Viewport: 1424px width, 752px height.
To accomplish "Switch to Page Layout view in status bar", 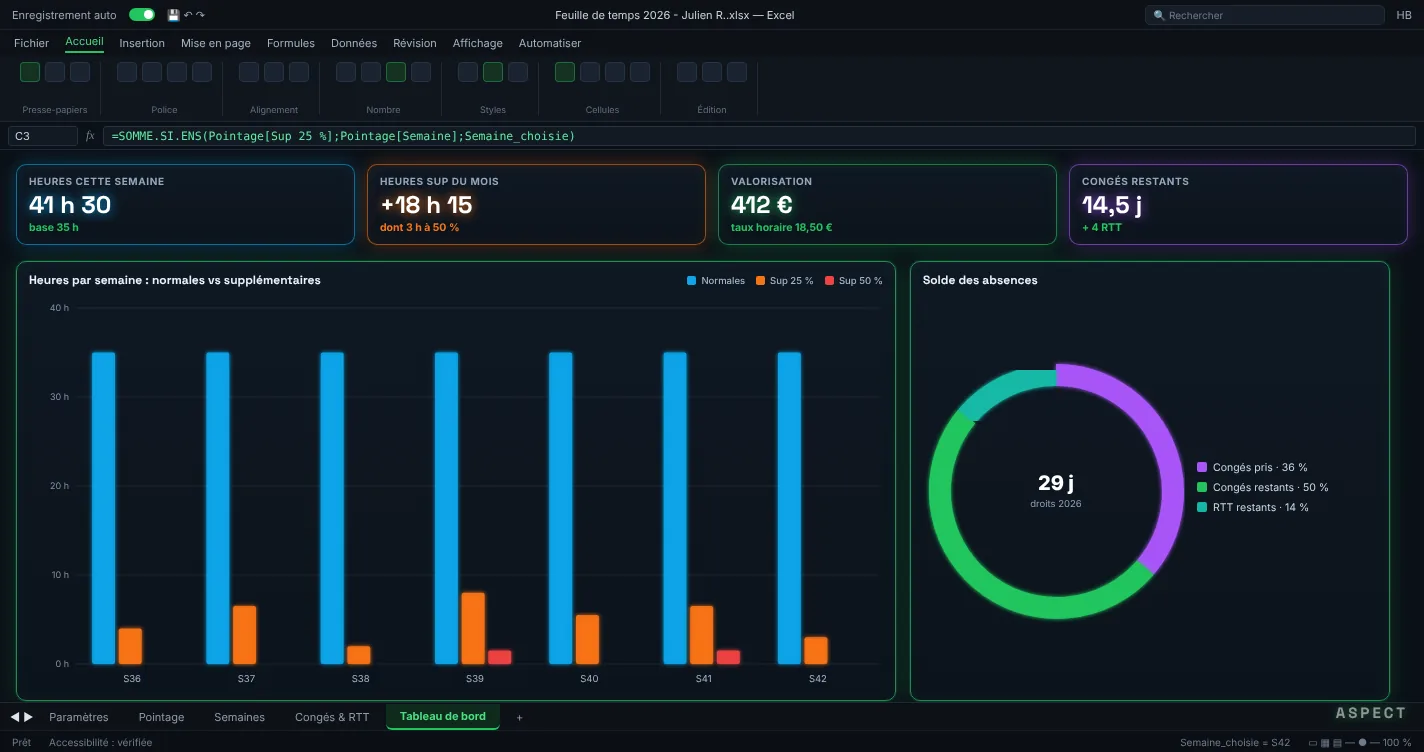I will point(1325,743).
